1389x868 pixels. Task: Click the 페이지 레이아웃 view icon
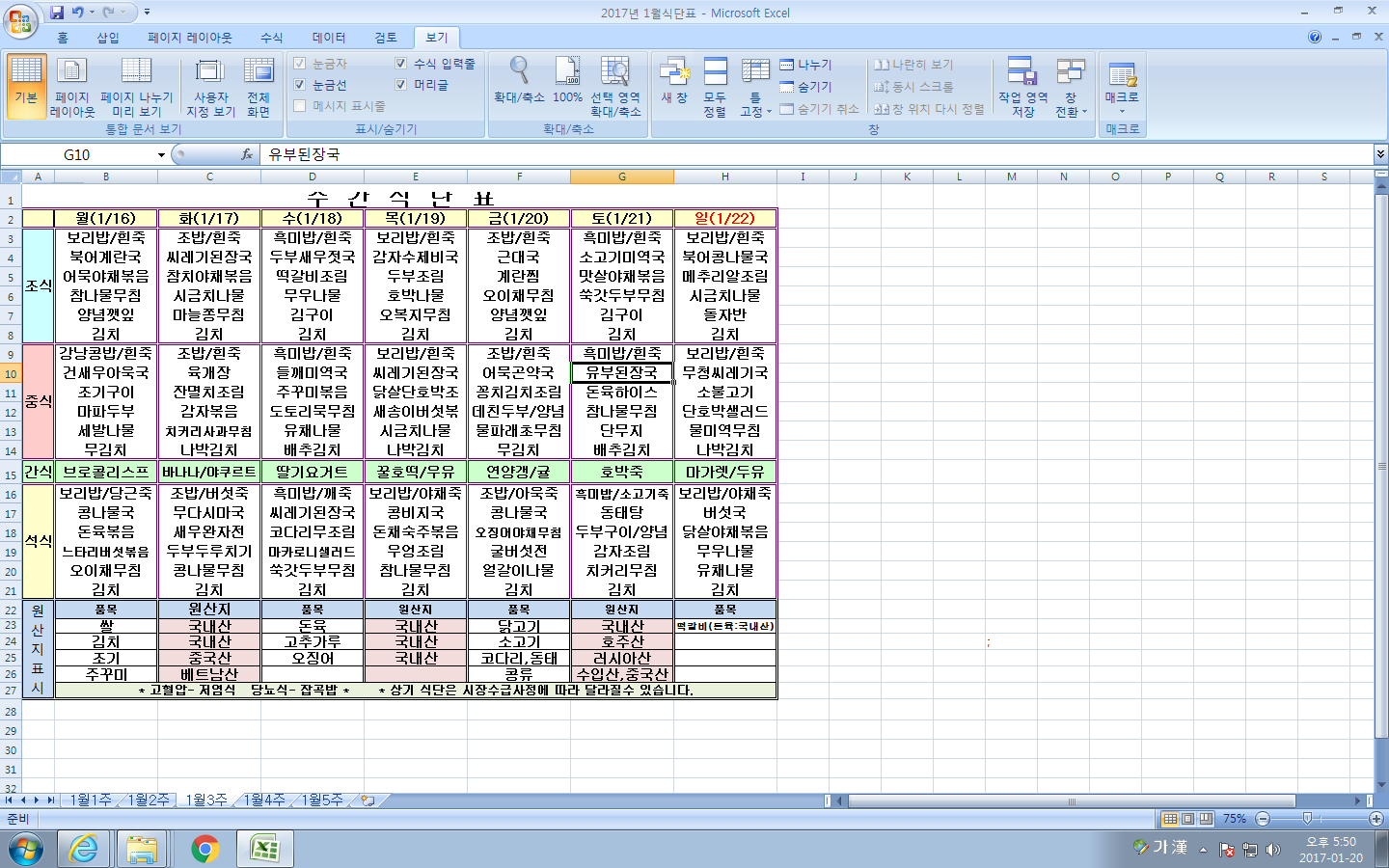click(72, 72)
